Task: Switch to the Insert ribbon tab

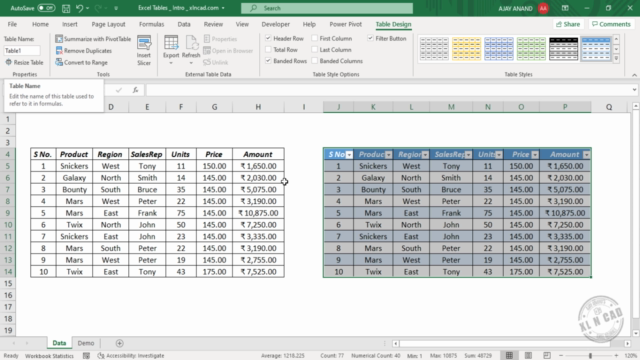Action: point(70,24)
